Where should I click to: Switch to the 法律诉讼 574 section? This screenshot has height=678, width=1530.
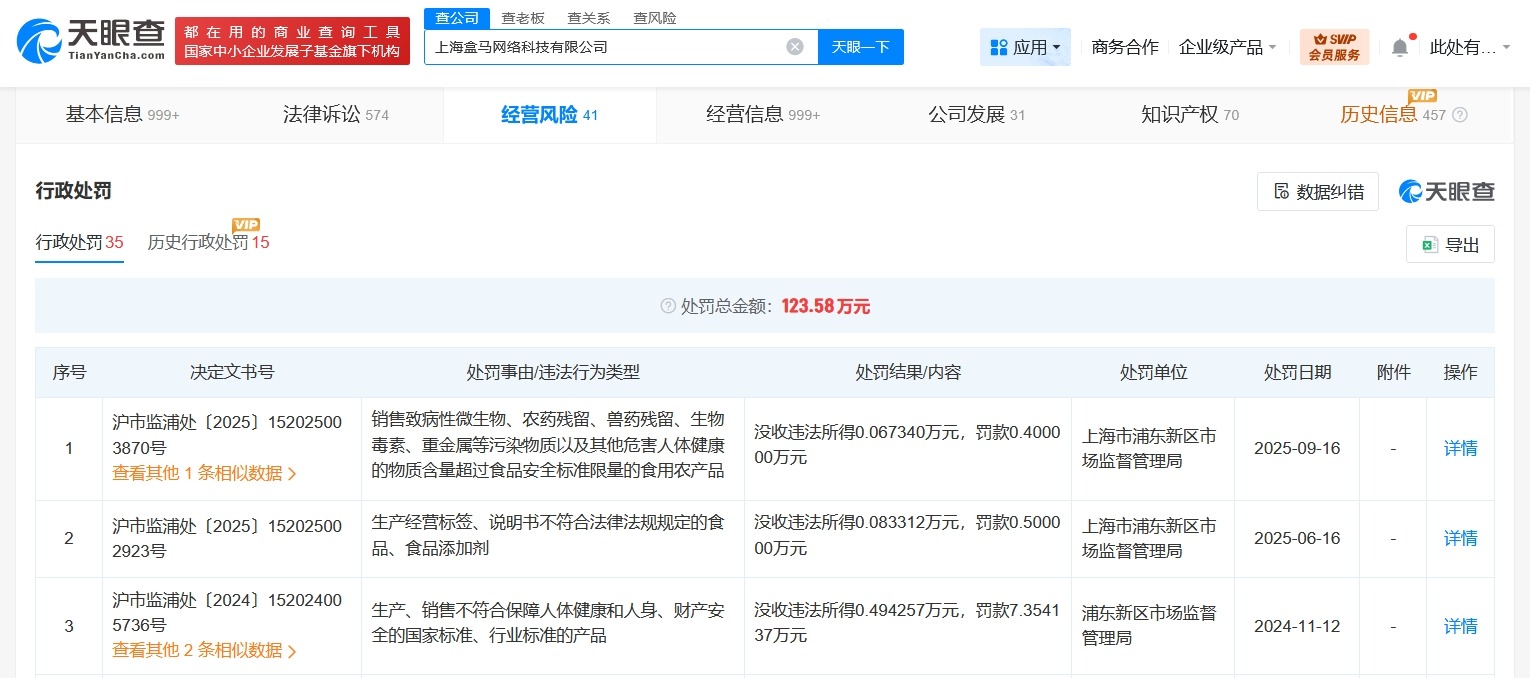334,114
